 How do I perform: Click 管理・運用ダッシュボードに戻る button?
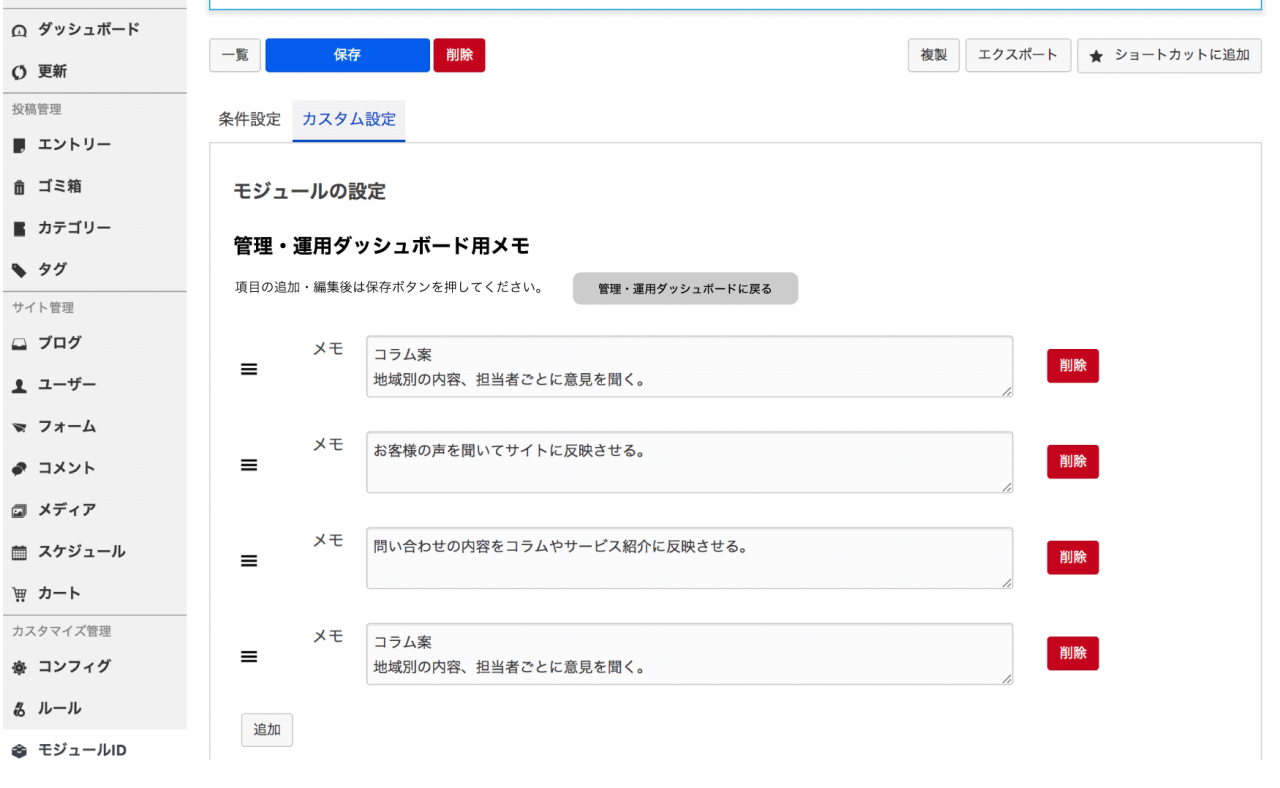pos(685,288)
